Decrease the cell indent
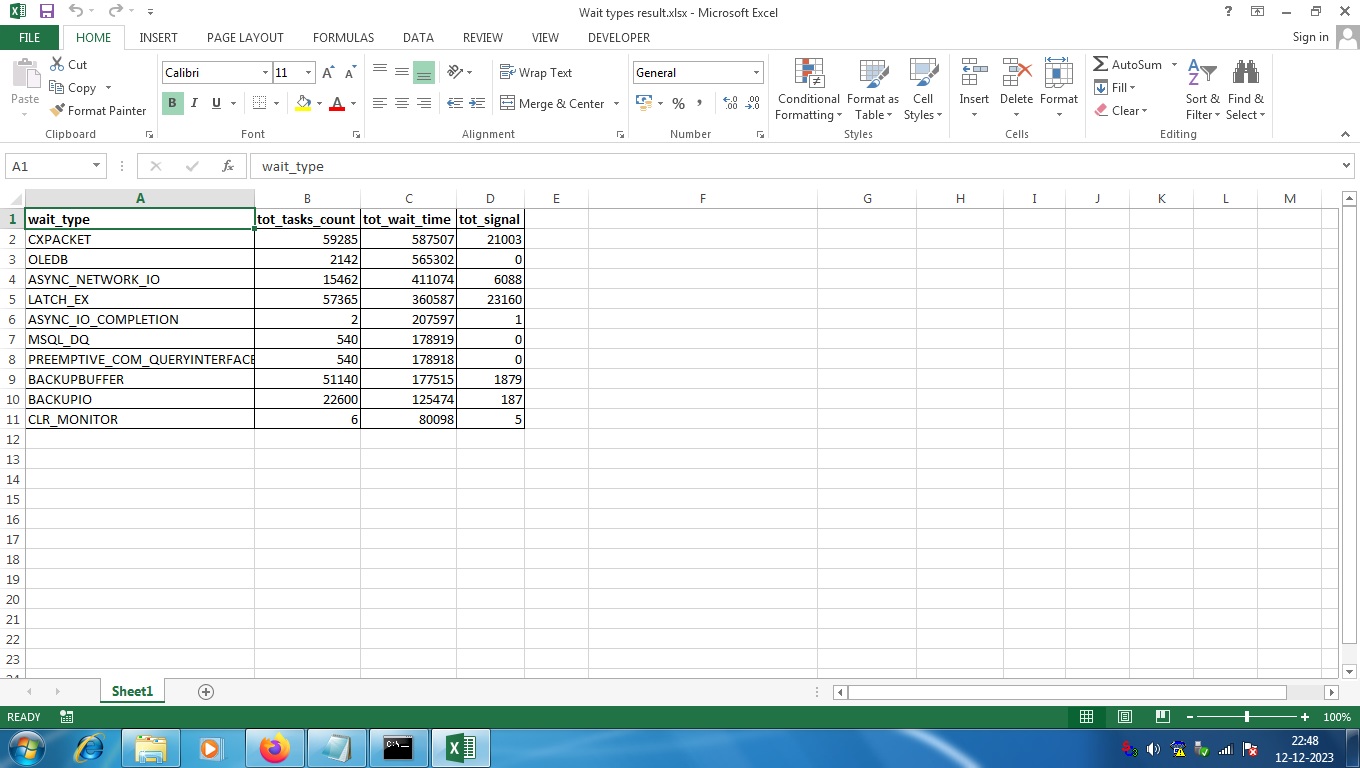Image resolution: width=1360 pixels, height=768 pixels. click(x=455, y=103)
